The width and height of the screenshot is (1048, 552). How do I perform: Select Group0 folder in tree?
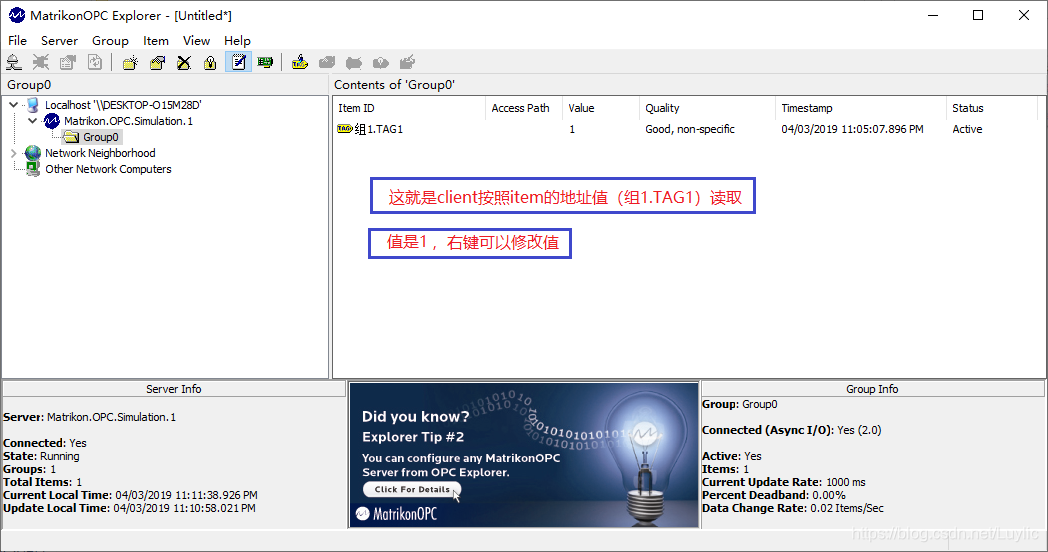pyautogui.click(x=101, y=137)
